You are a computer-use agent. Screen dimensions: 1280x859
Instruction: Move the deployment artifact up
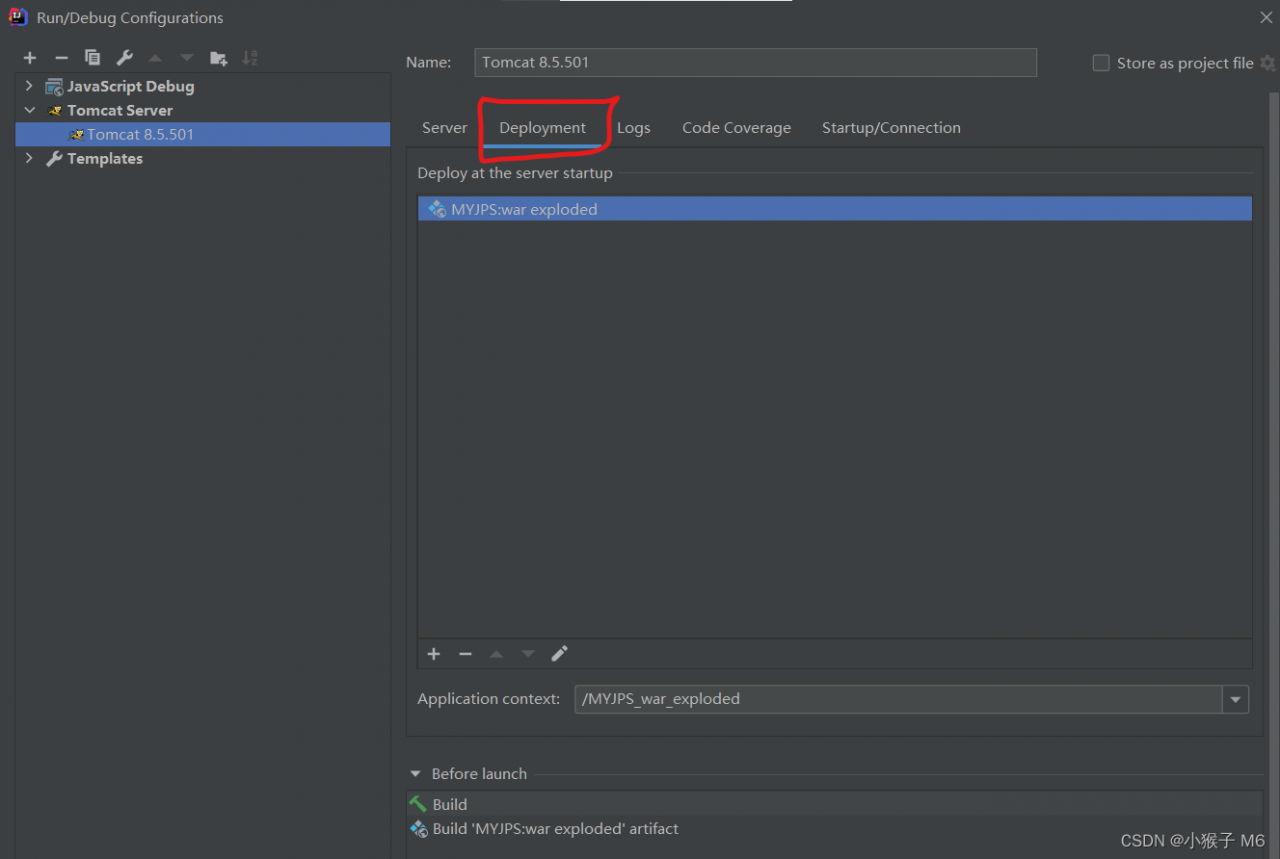pos(496,654)
